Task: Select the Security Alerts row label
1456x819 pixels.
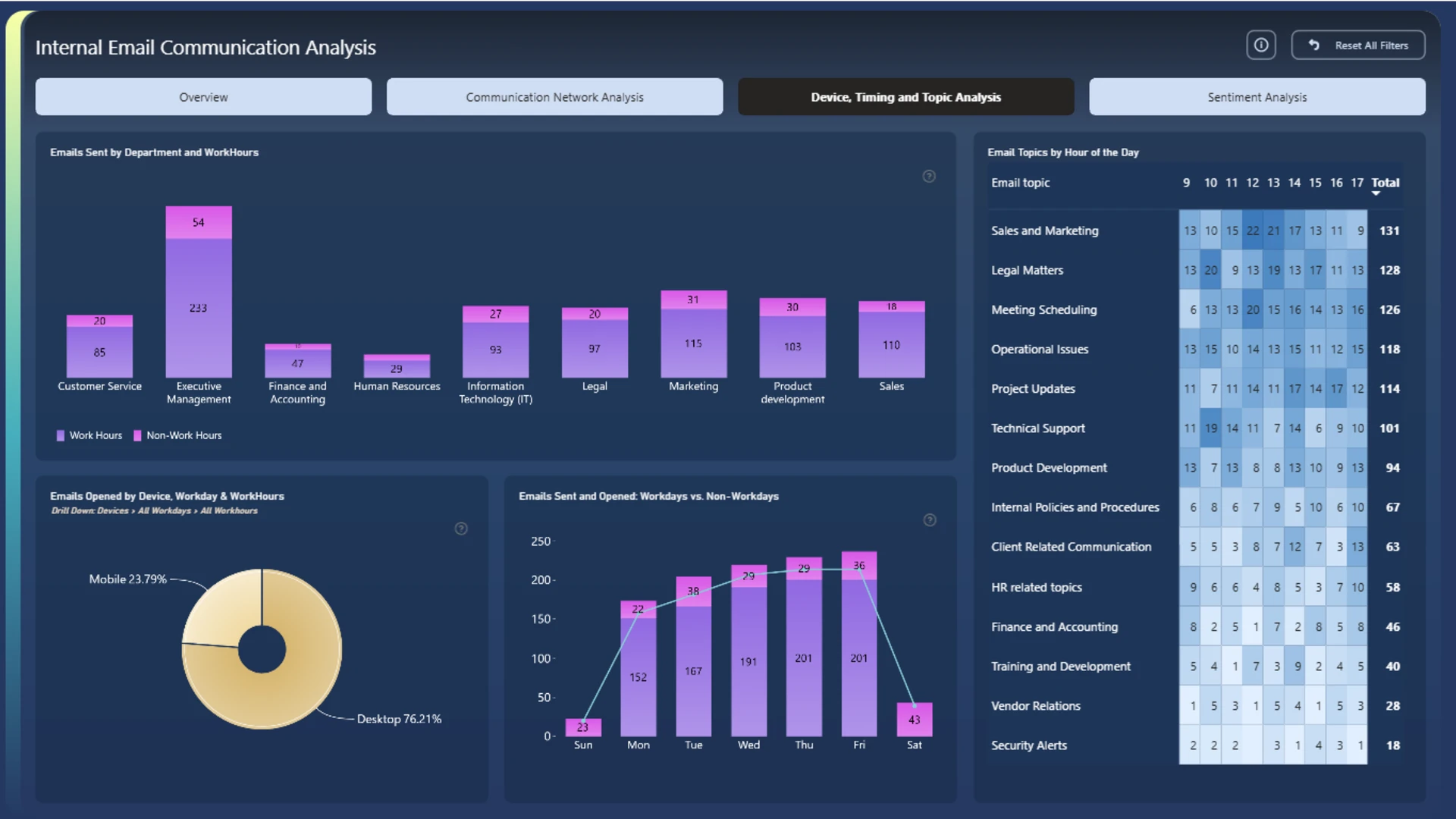Action: click(x=1028, y=745)
